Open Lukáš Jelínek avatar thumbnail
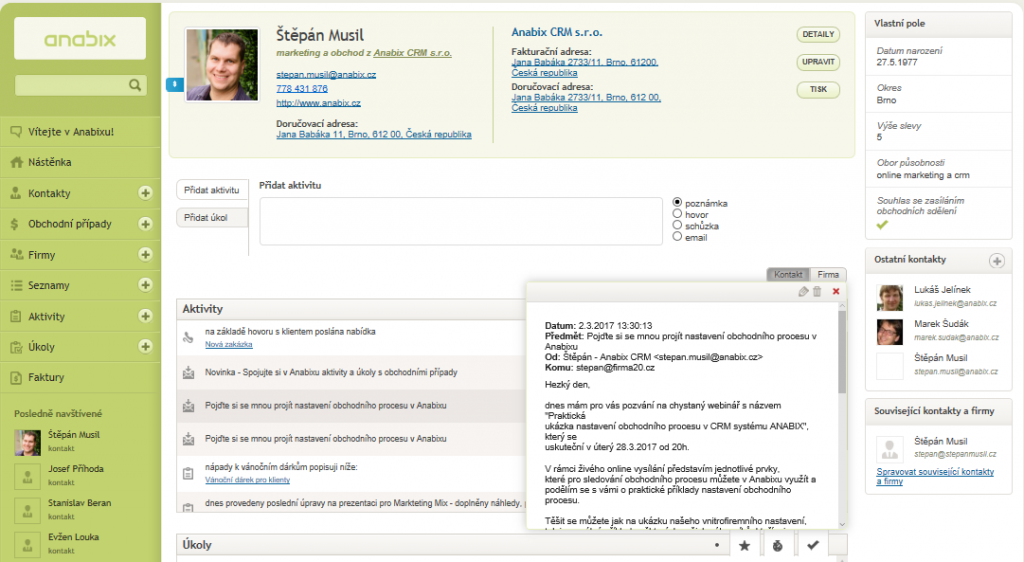 tap(889, 298)
